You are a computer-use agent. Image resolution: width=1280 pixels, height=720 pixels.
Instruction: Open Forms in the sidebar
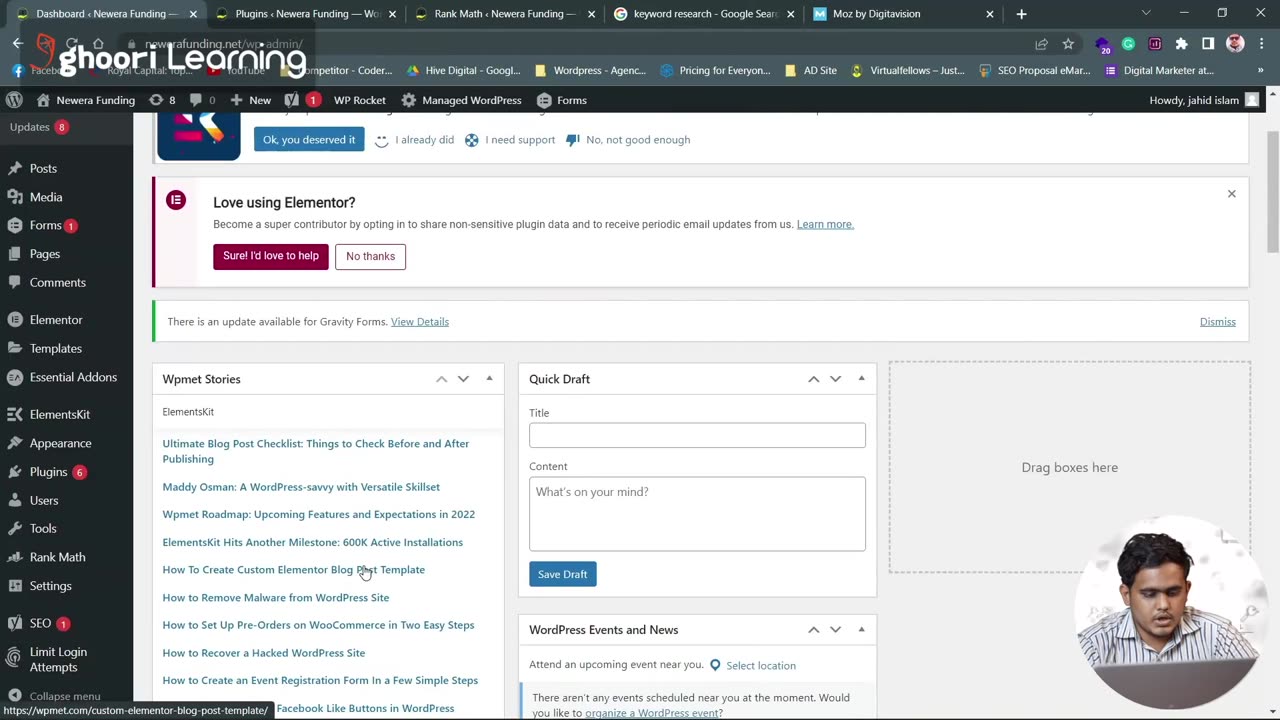[x=45, y=225]
